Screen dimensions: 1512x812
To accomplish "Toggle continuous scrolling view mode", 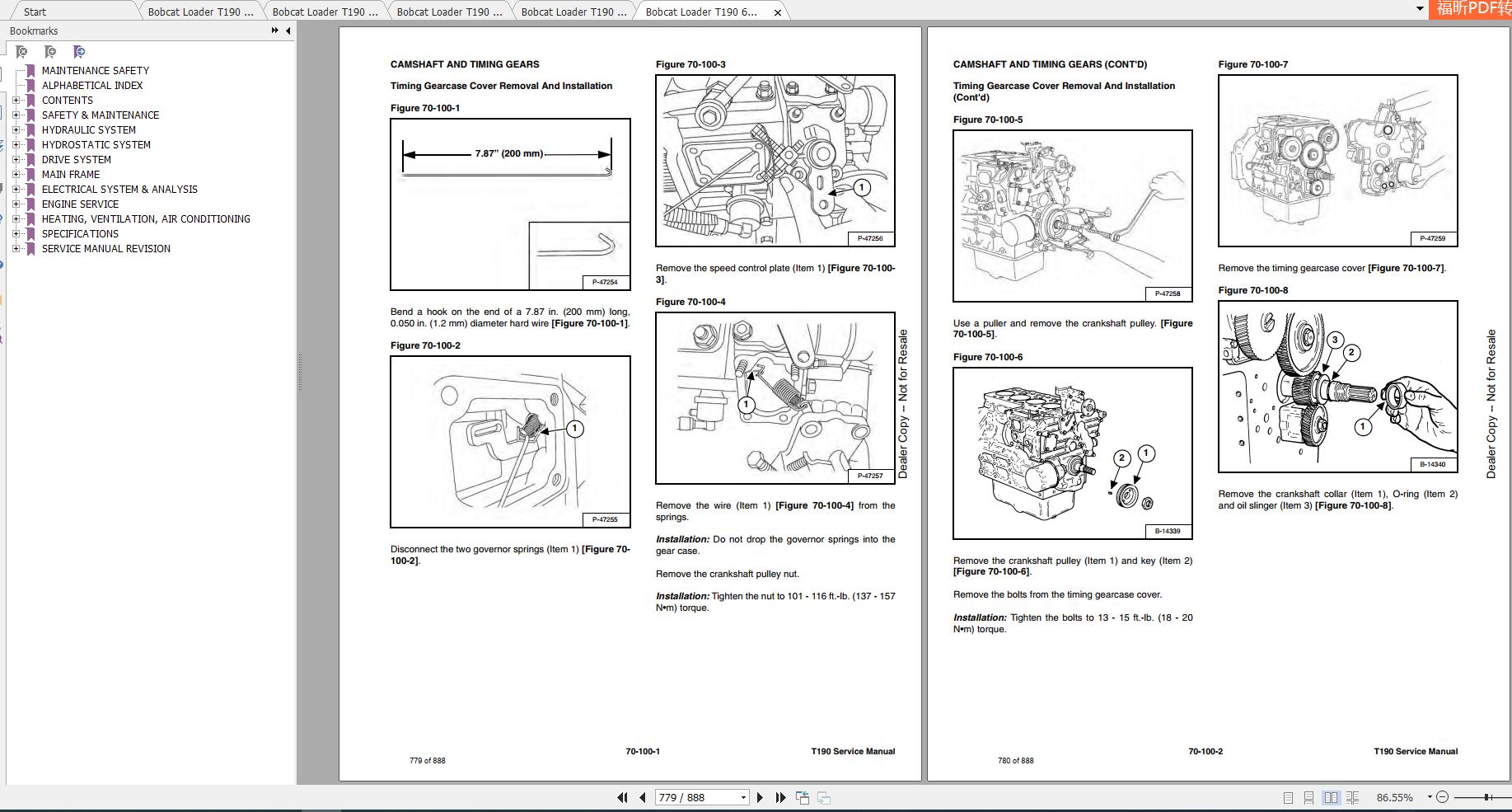I will click(x=1308, y=798).
